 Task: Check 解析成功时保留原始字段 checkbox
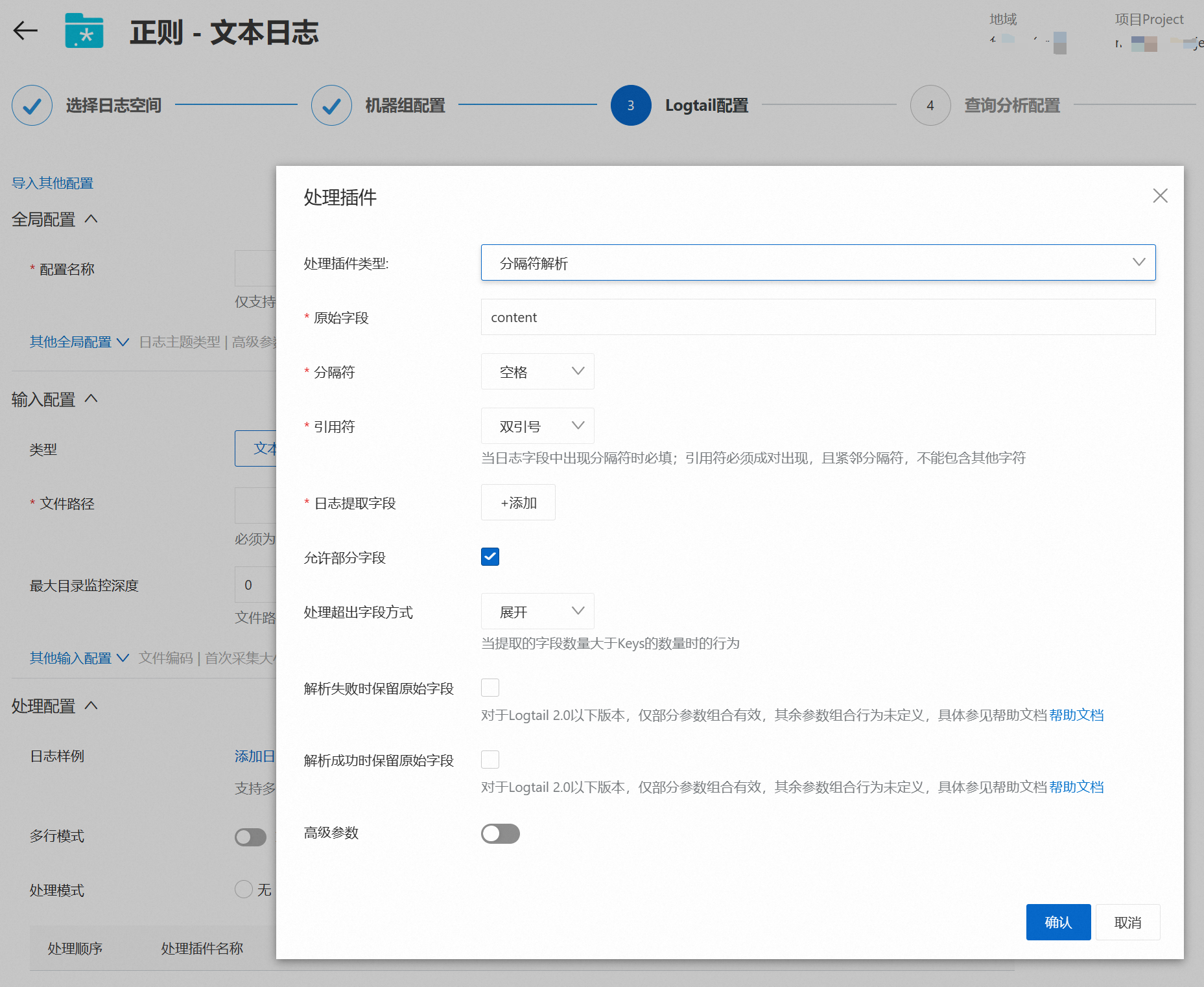tap(490, 760)
